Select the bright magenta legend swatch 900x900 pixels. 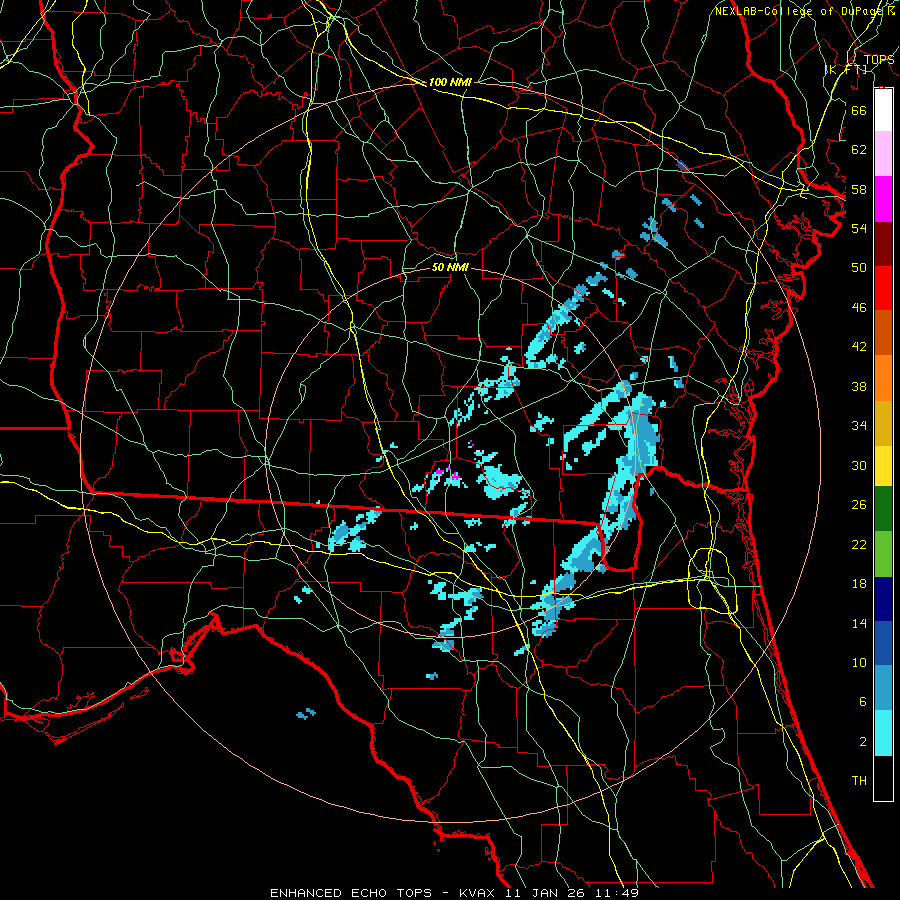click(883, 199)
